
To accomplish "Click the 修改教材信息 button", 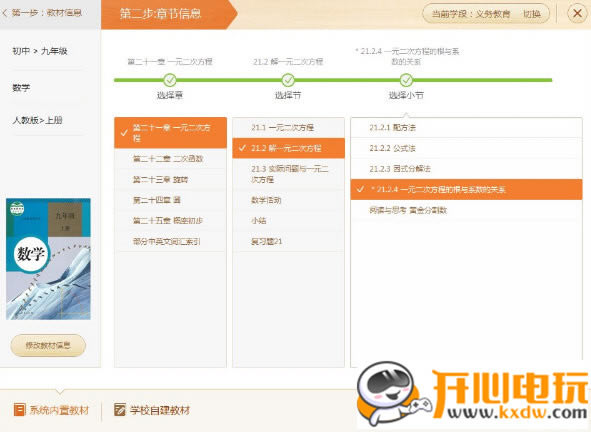I will [x=48, y=345].
